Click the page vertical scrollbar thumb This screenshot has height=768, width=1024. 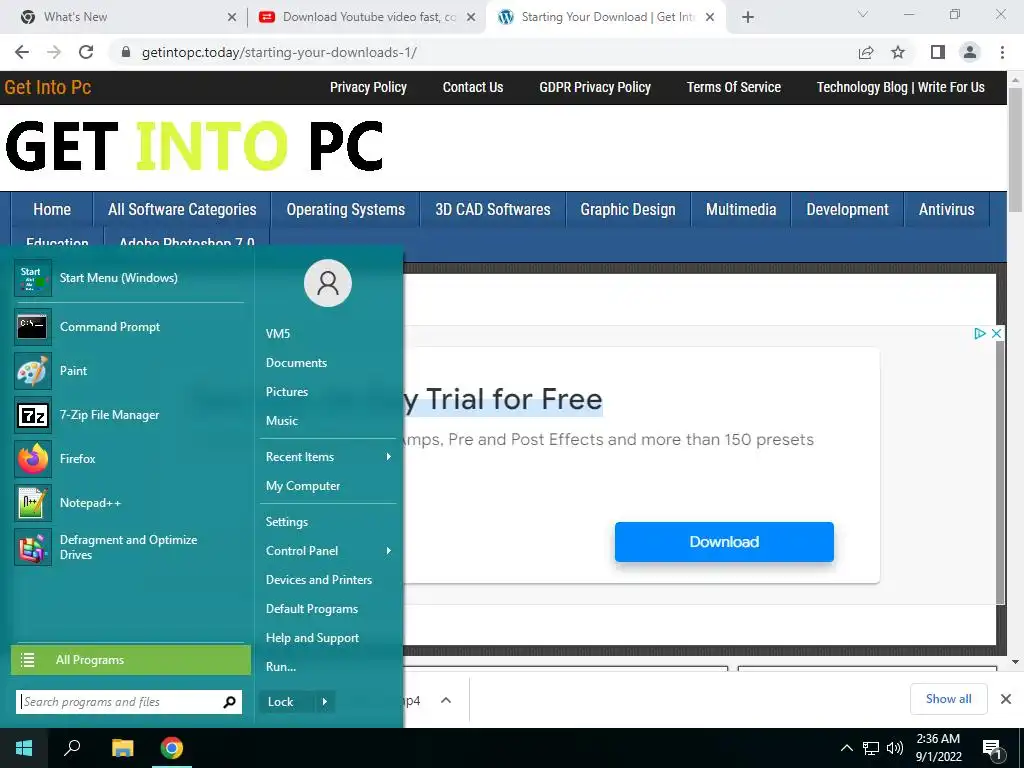point(1015,150)
